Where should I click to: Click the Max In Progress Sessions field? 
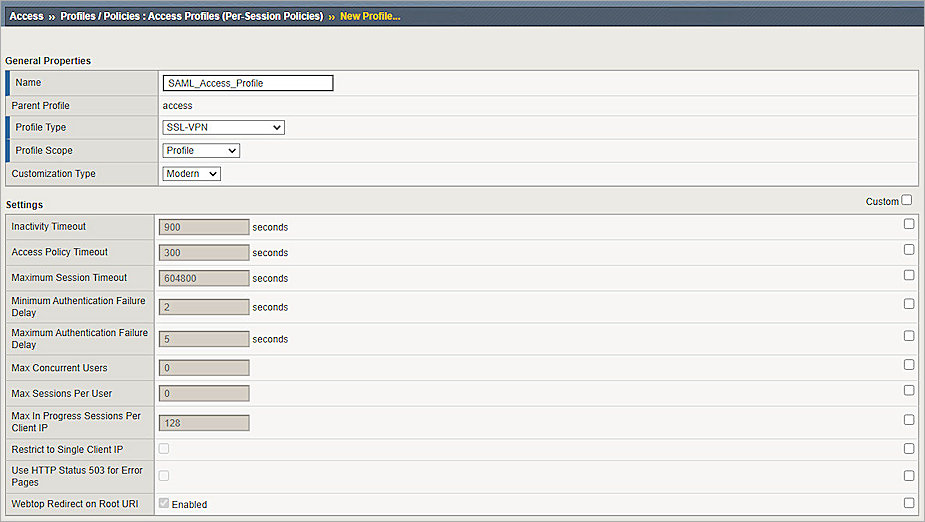204,423
